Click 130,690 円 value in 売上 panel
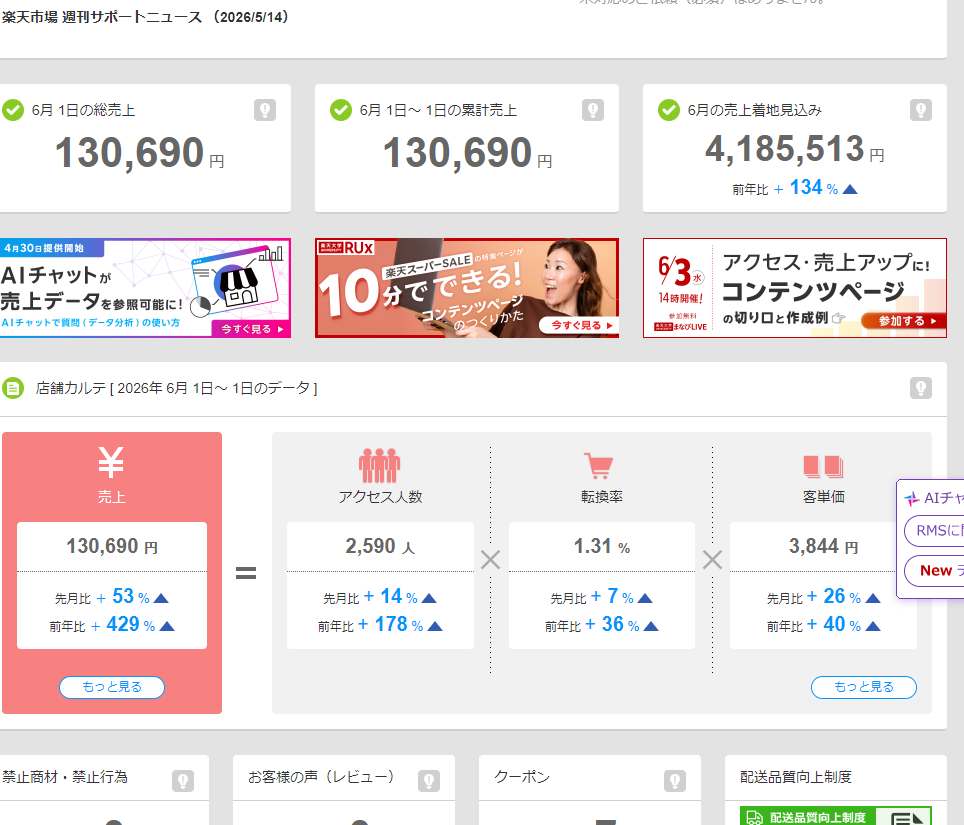Viewport: 964px width, 825px height. click(112, 546)
